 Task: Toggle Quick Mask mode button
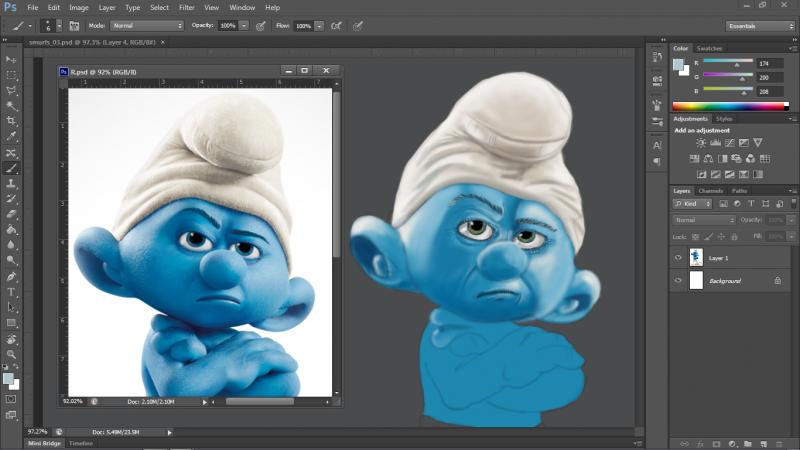[x=11, y=399]
